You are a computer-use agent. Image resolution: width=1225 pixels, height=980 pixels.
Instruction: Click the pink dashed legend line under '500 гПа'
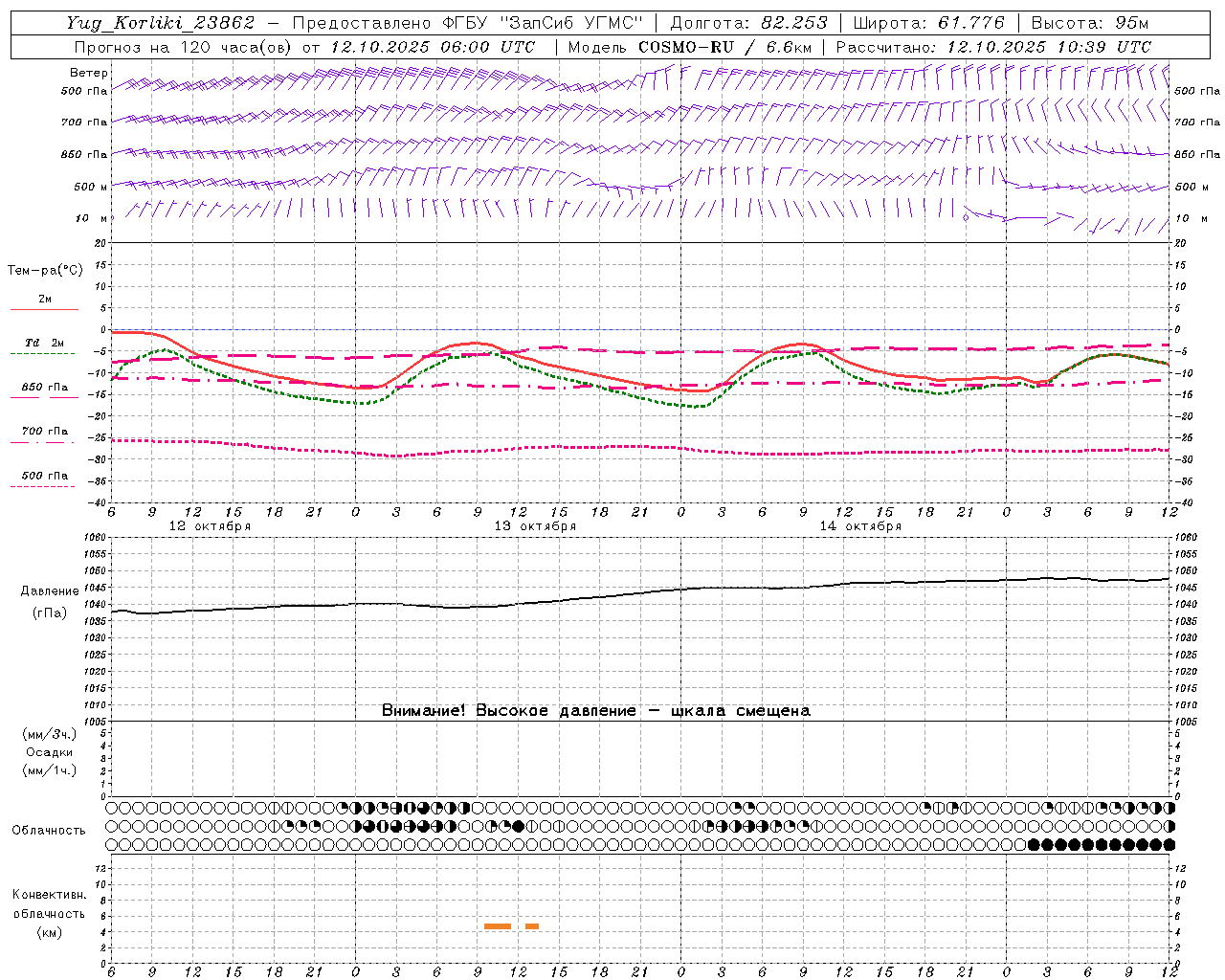42,487
